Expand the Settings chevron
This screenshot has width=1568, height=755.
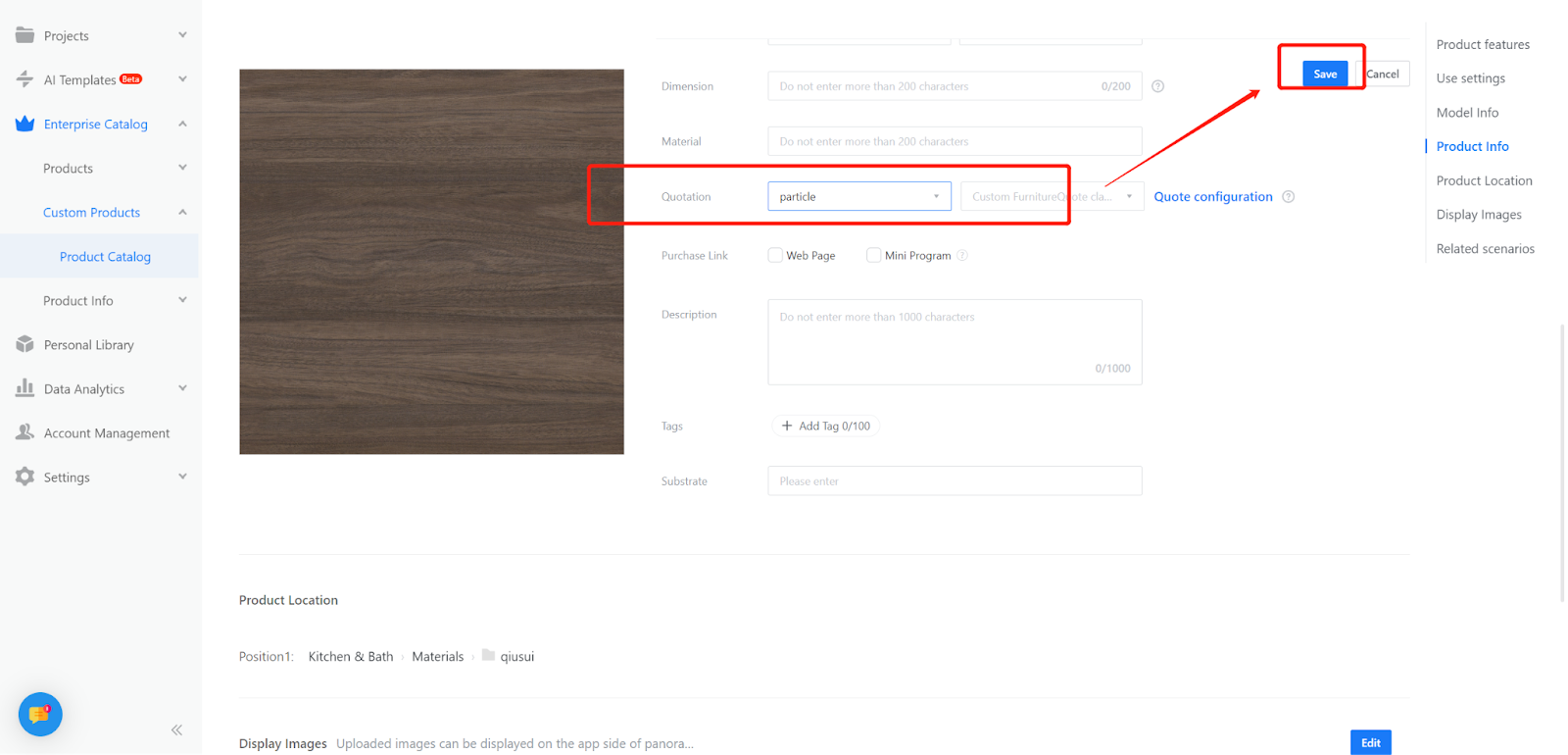pyautogui.click(x=182, y=477)
